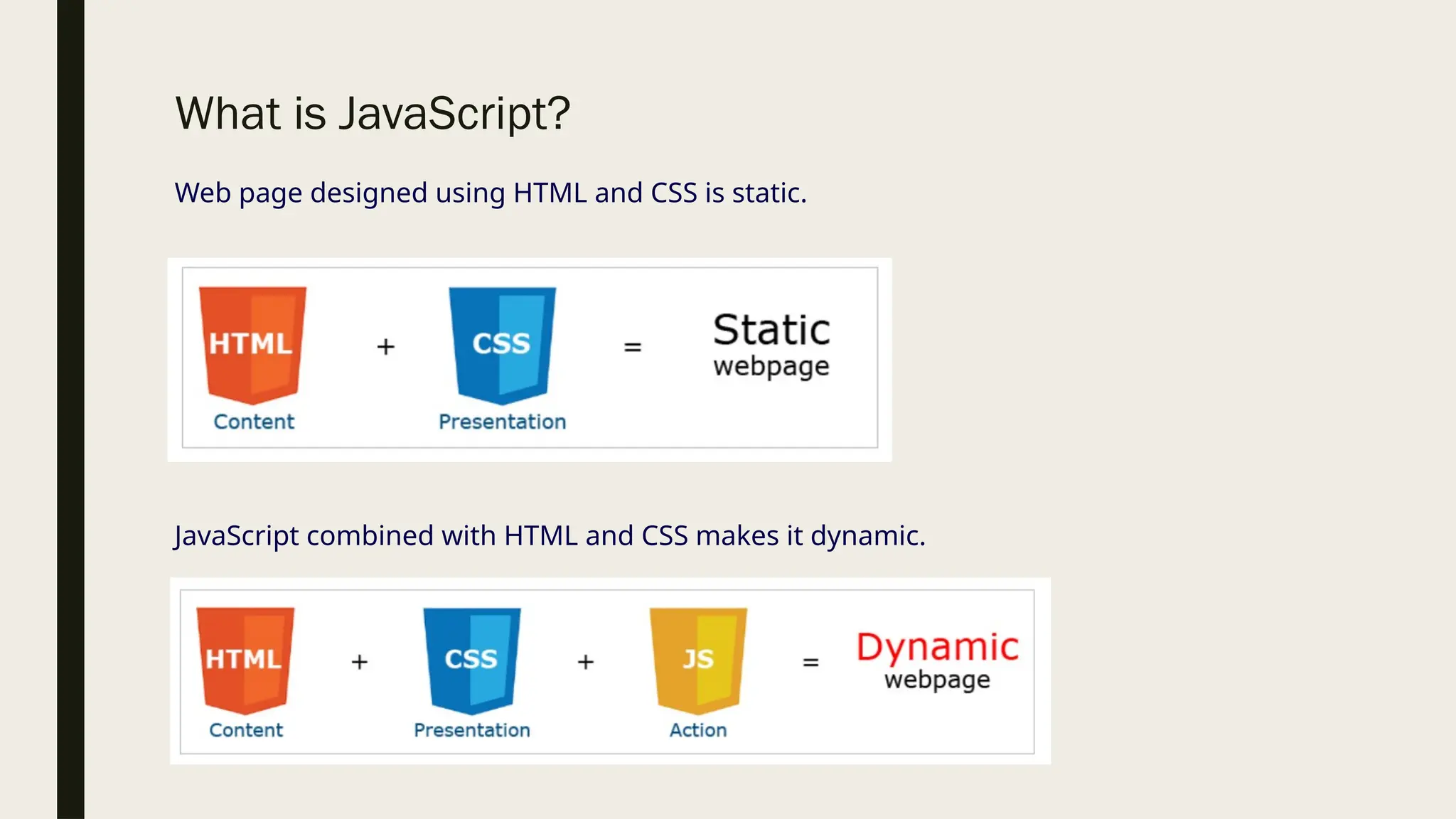Click the yellow JS shield icon

698,659
